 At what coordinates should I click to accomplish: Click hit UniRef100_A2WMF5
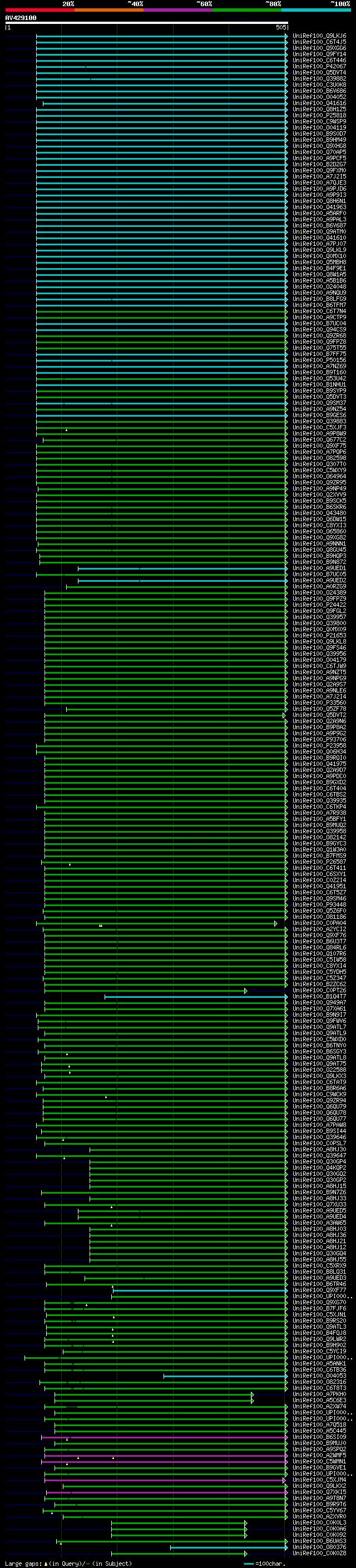click(319, 1456)
